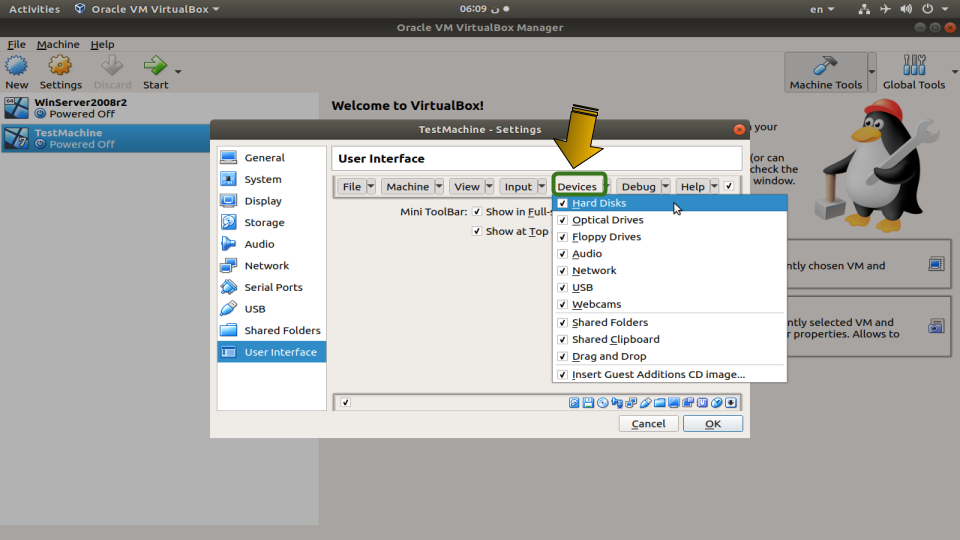Toggle the menu bar enable checkbox
This screenshot has height=540, width=960.
pos(729,186)
